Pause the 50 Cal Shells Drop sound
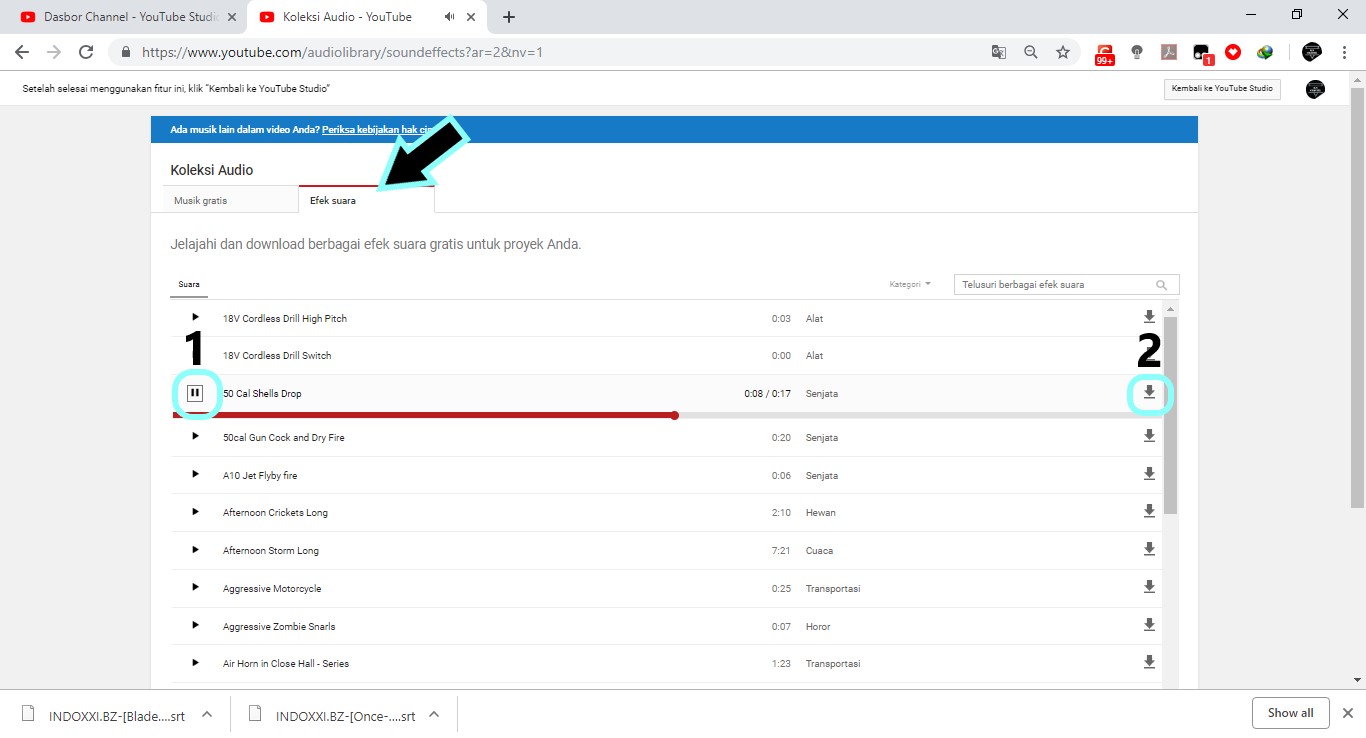This screenshot has height=738, width=1366. click(x=195, y=393)
